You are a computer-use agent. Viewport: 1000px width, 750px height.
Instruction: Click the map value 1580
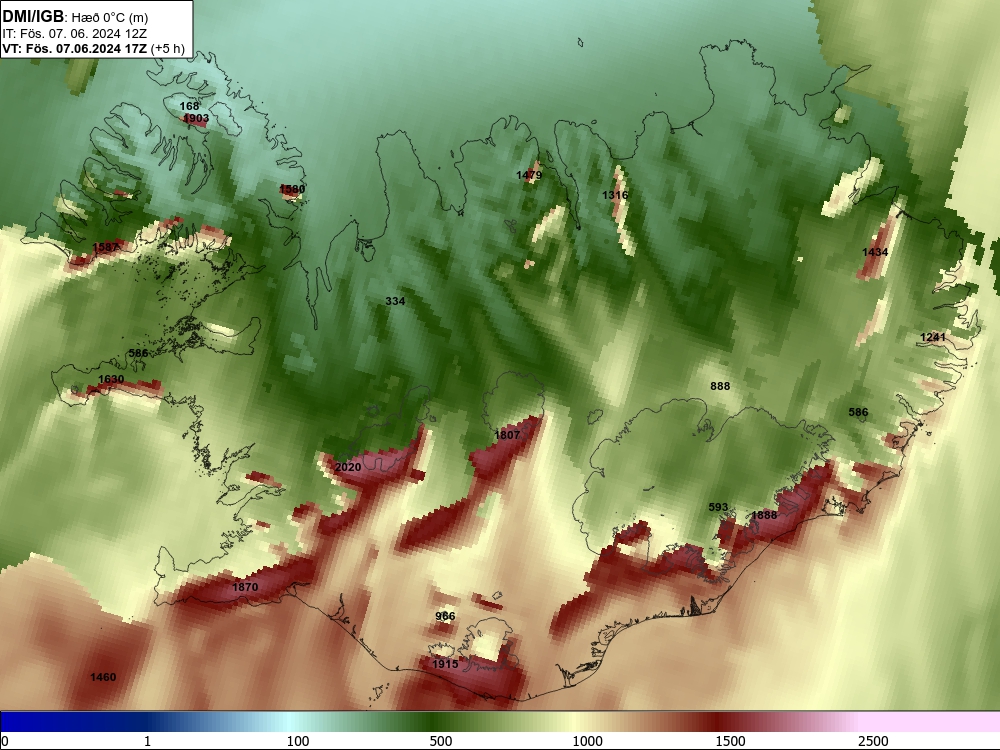[x=292, y=189]
